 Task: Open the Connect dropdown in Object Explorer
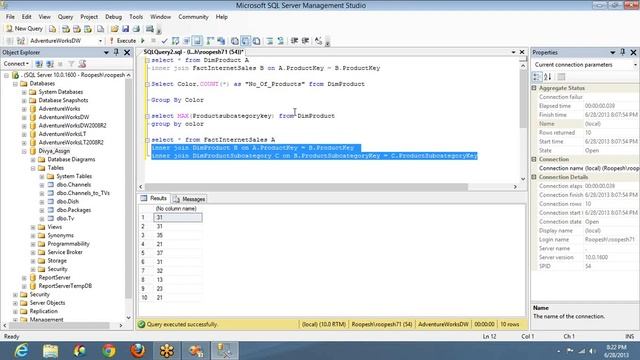click(16, 64)
